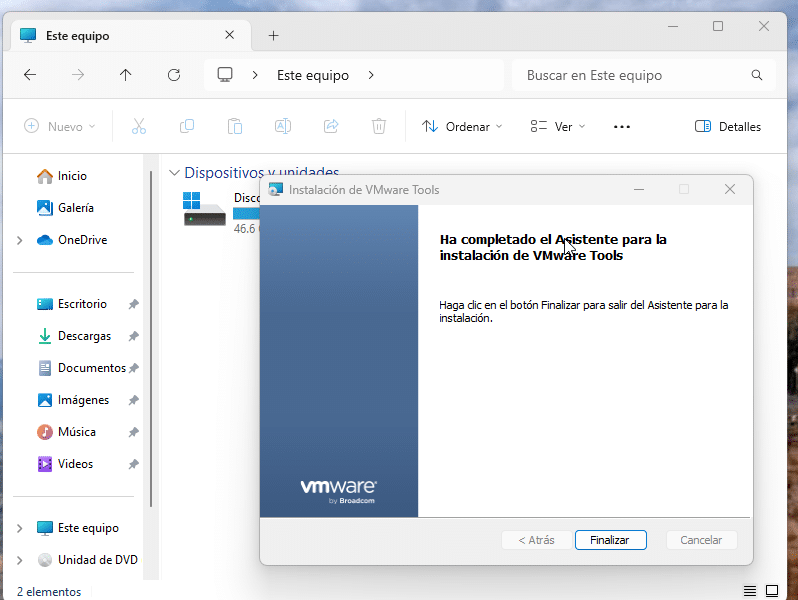Open Inicio in the sidebar
This screenshot has width=798, height=600.
[72, 176]
